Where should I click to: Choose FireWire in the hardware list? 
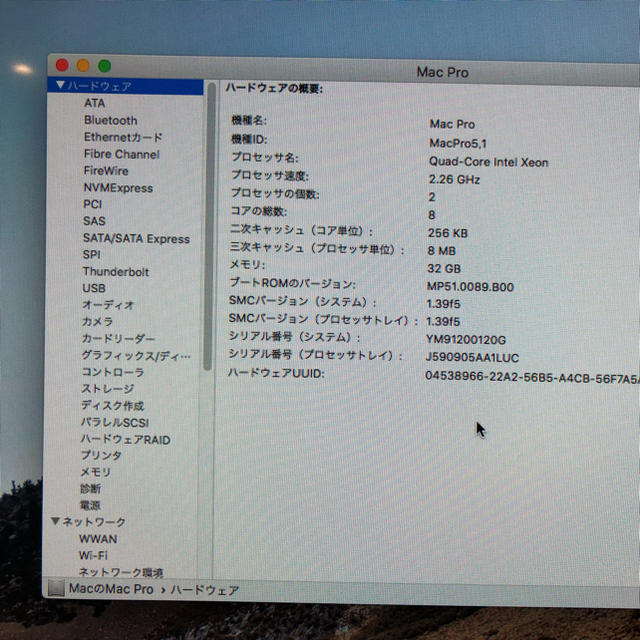[106, 171]
